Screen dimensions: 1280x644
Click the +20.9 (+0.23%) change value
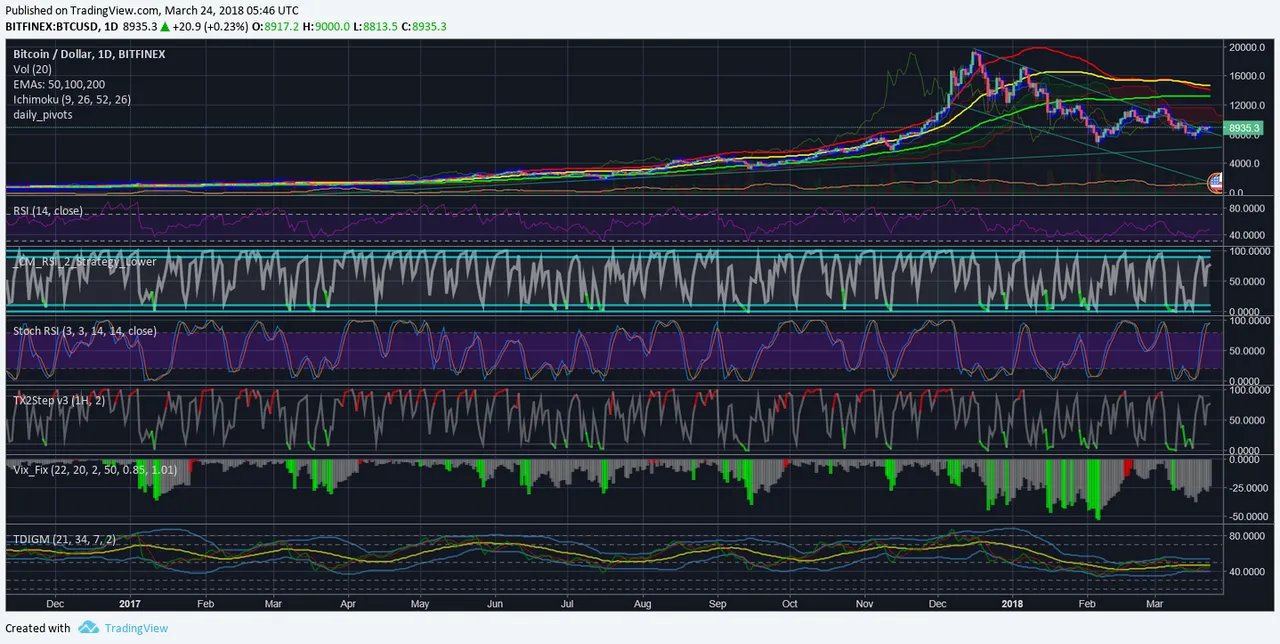click(x=213, y=27)
